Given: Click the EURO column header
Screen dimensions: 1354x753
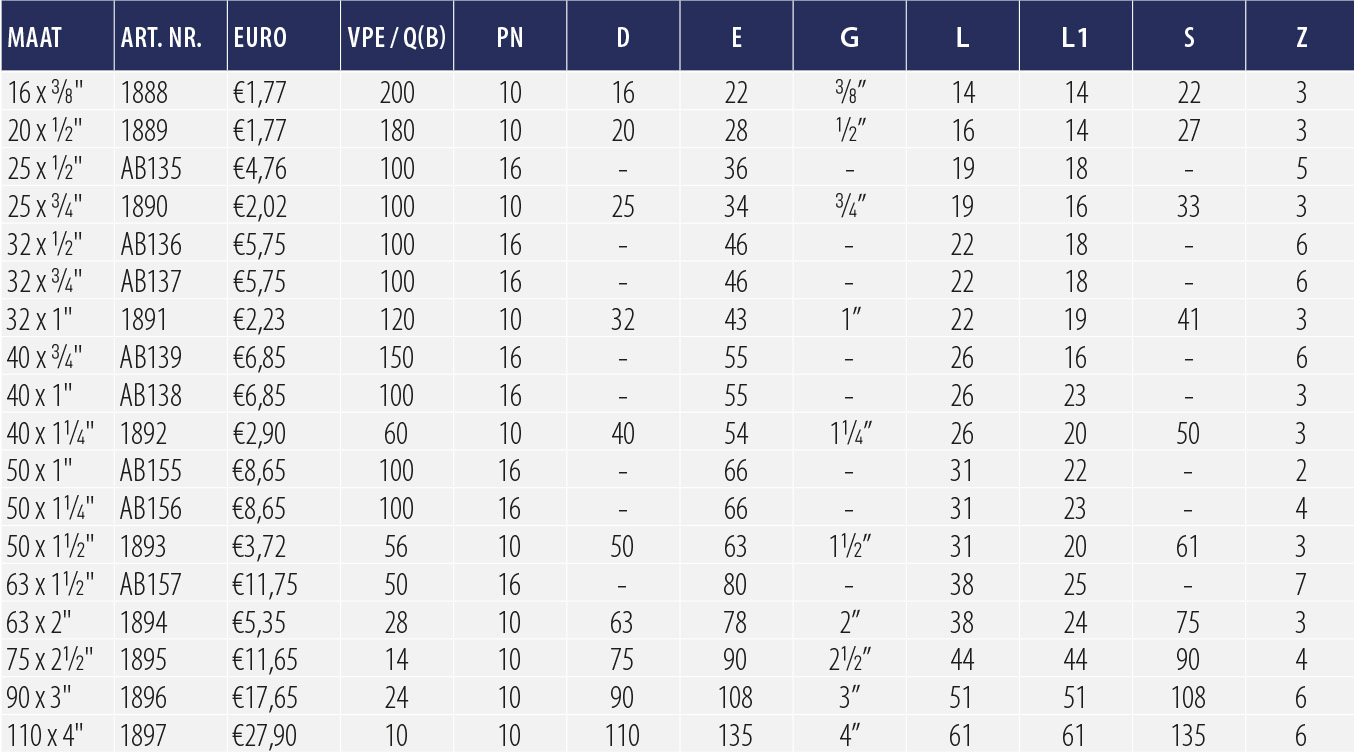Looking at the screenshot, I should 260,38.
